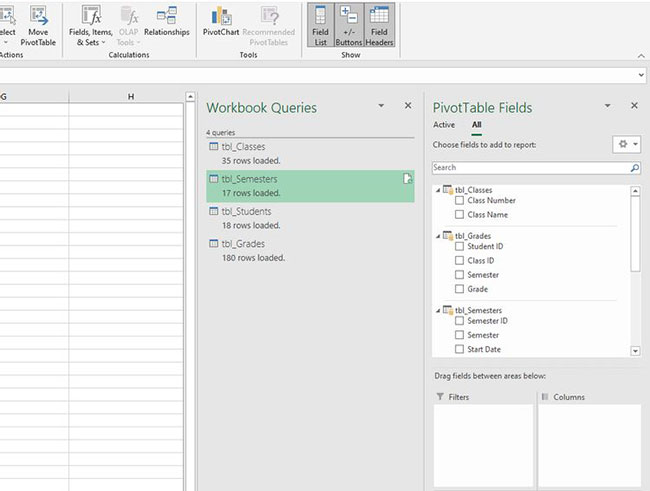Check Semester field under tbl_Semesters
The image size is (650, 491).
click(x=459, y=335)
